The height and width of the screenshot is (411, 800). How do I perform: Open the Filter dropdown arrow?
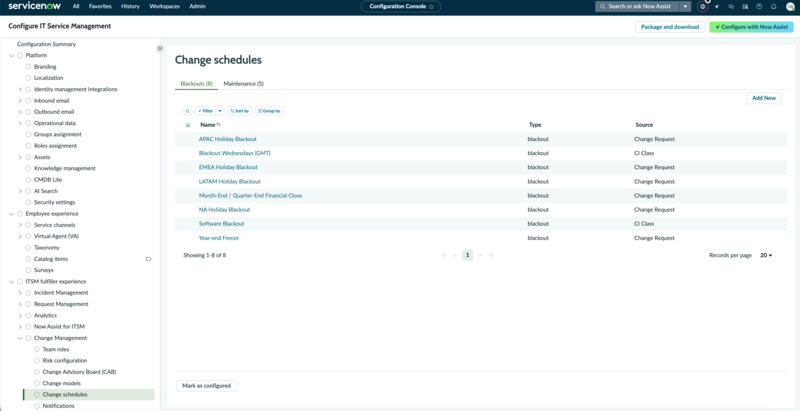pyautogui.click(x=220, y=111)
